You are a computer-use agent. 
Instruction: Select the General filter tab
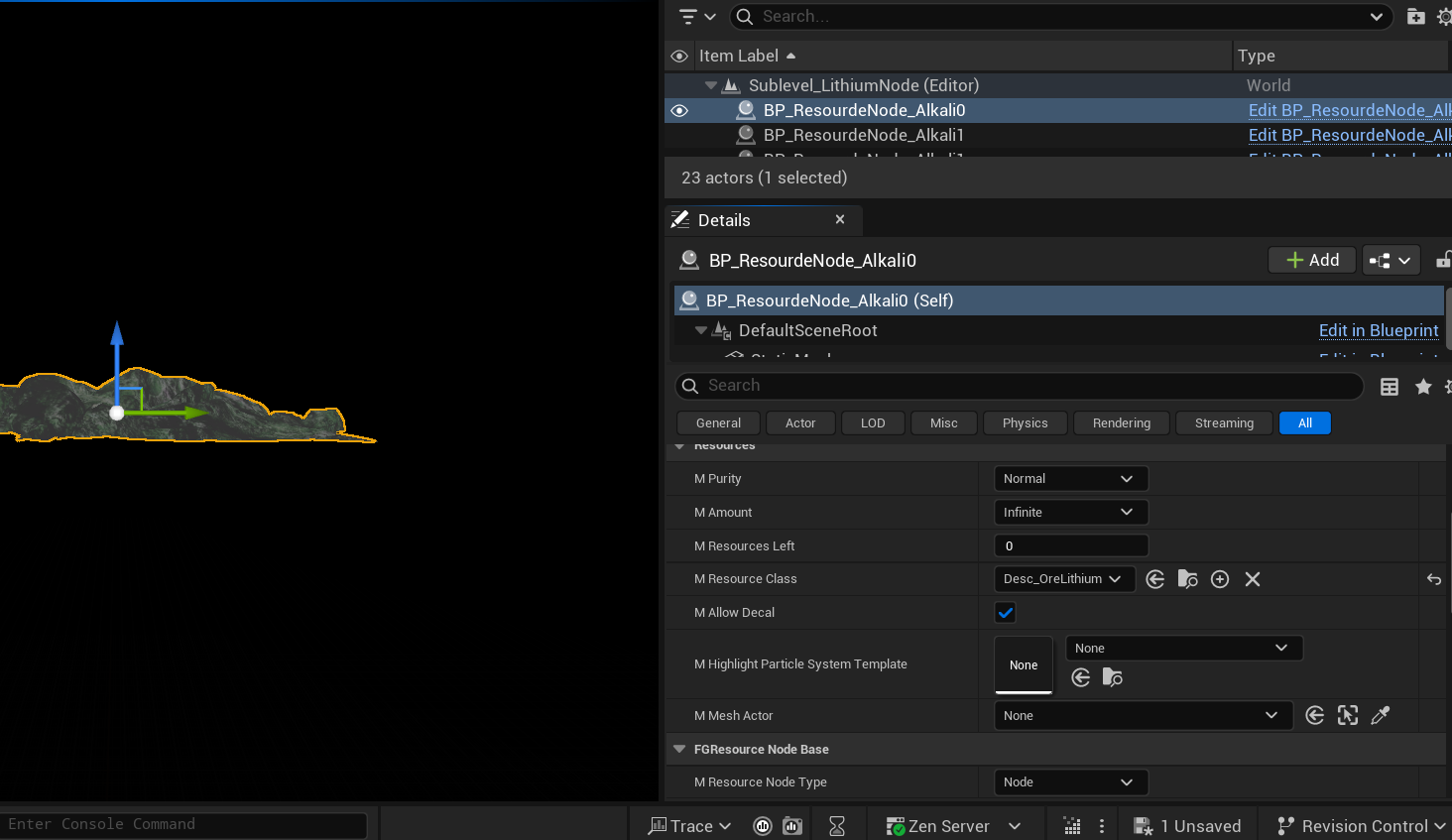tap(718, 423)
